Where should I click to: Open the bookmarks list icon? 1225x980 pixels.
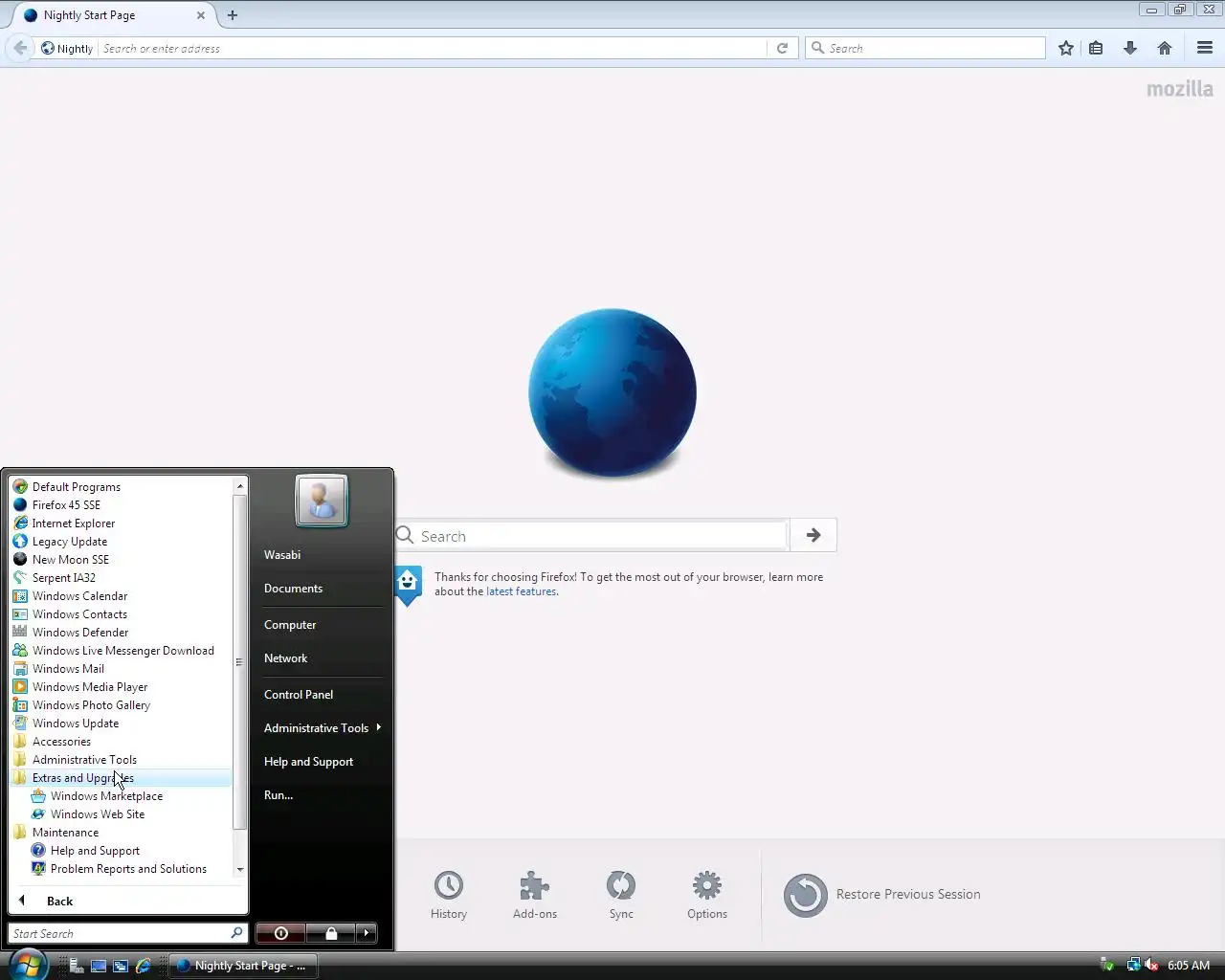coord(1096,48)
